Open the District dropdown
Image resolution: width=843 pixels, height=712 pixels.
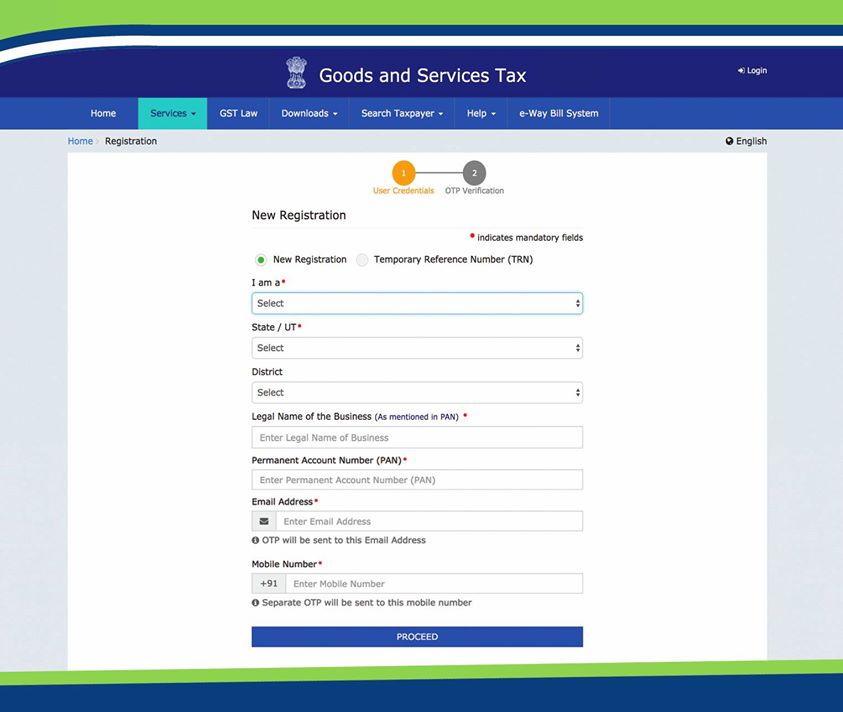coord(417,393)
